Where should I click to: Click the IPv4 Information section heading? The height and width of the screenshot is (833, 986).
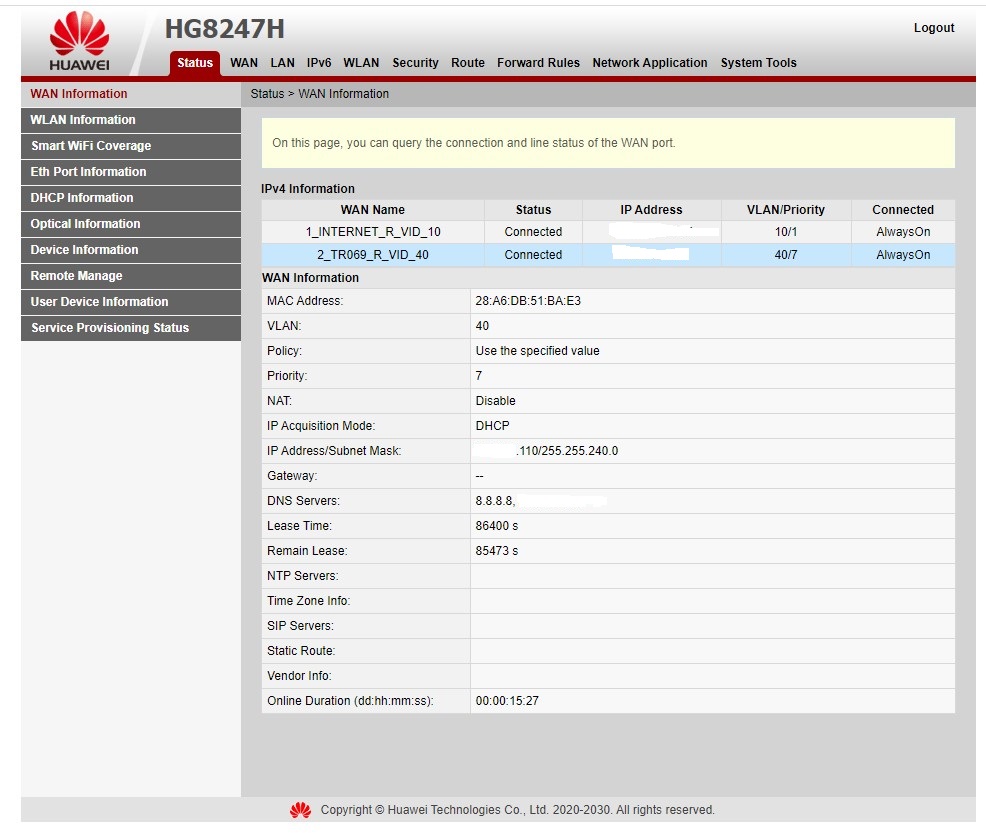tap(308, 189)
